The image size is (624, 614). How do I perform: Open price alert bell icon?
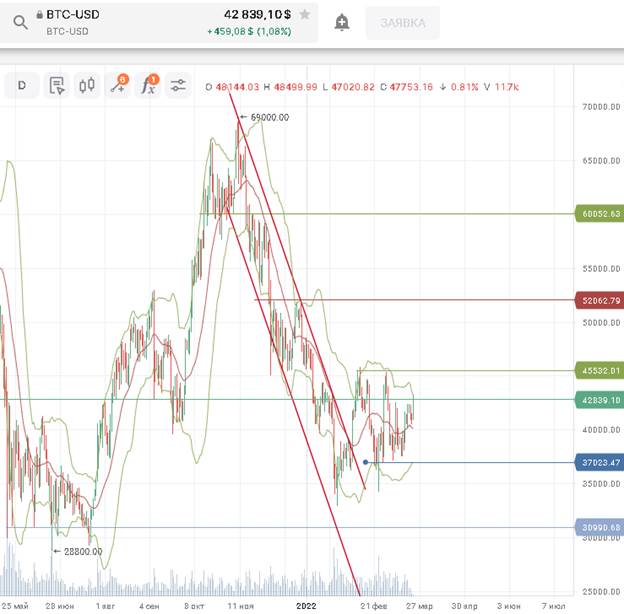click(x=342, y=22)
